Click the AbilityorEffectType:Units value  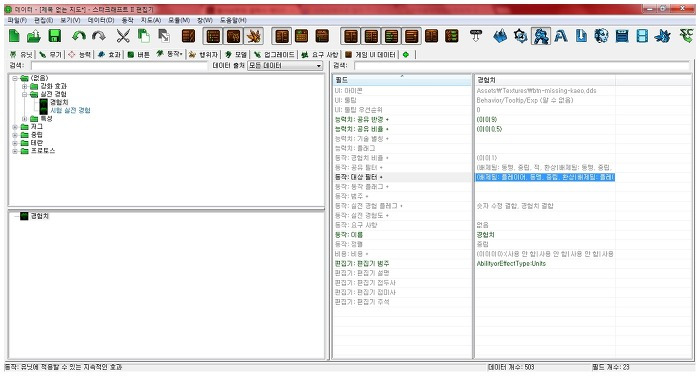point(511,263)
